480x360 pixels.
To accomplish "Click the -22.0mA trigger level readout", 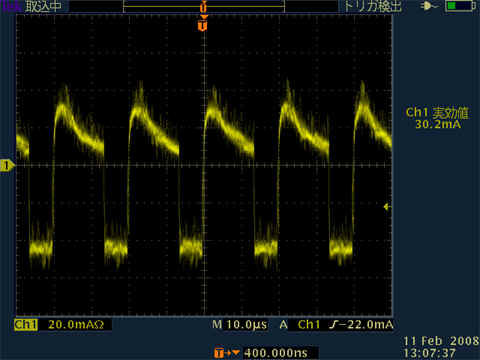I will pyautogui.click(x=366, y=324).
